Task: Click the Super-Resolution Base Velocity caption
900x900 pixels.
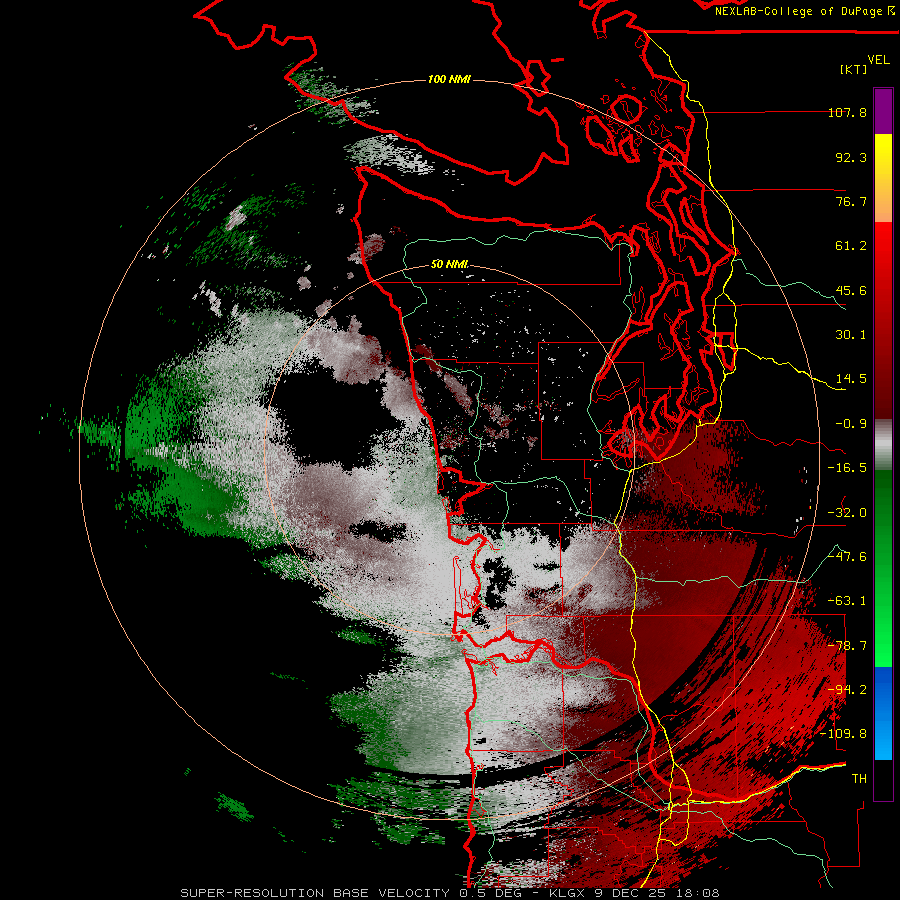Action: pos(449,893)
